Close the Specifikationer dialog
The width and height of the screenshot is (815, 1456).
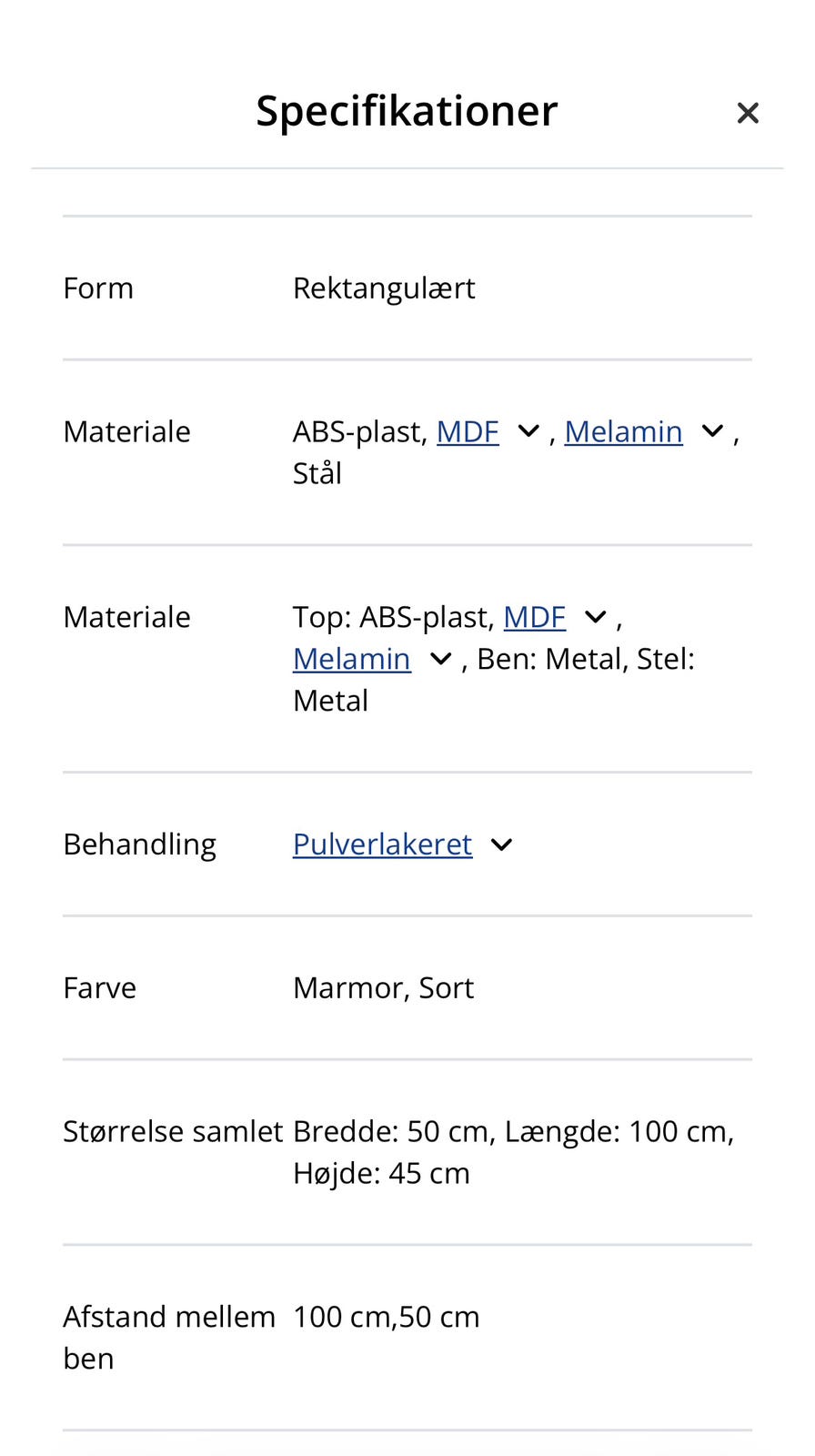747,113
